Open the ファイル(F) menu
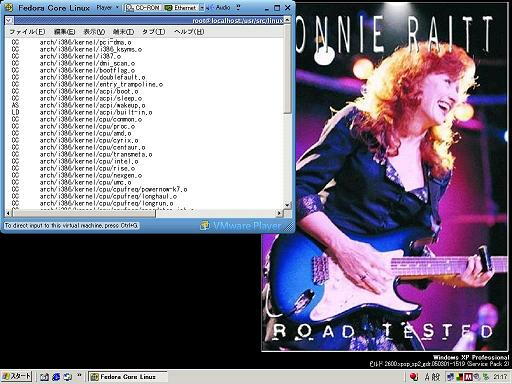 (x=27, y=32)
